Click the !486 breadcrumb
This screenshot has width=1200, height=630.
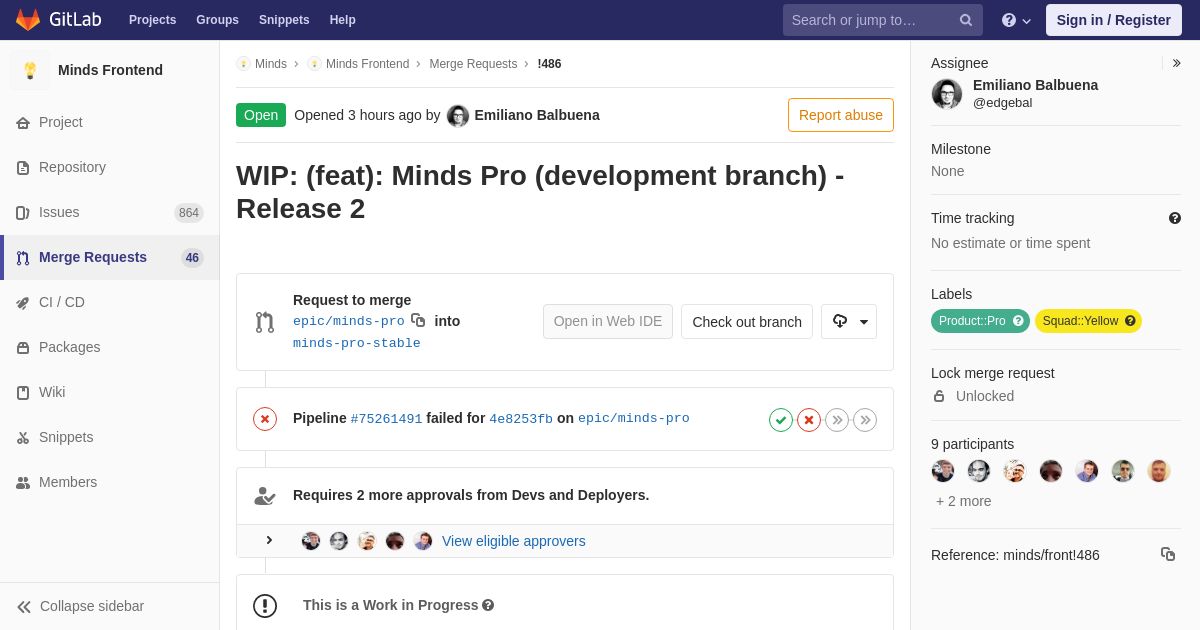coord(549,64)
